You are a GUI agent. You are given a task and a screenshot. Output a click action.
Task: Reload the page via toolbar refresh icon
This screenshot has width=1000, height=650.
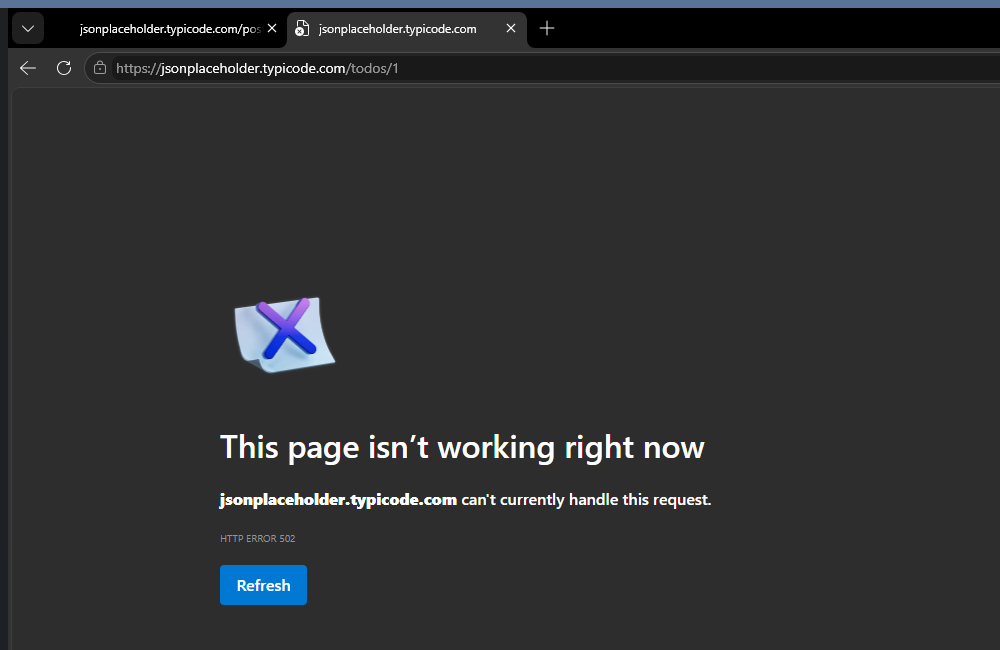point(64,68)
